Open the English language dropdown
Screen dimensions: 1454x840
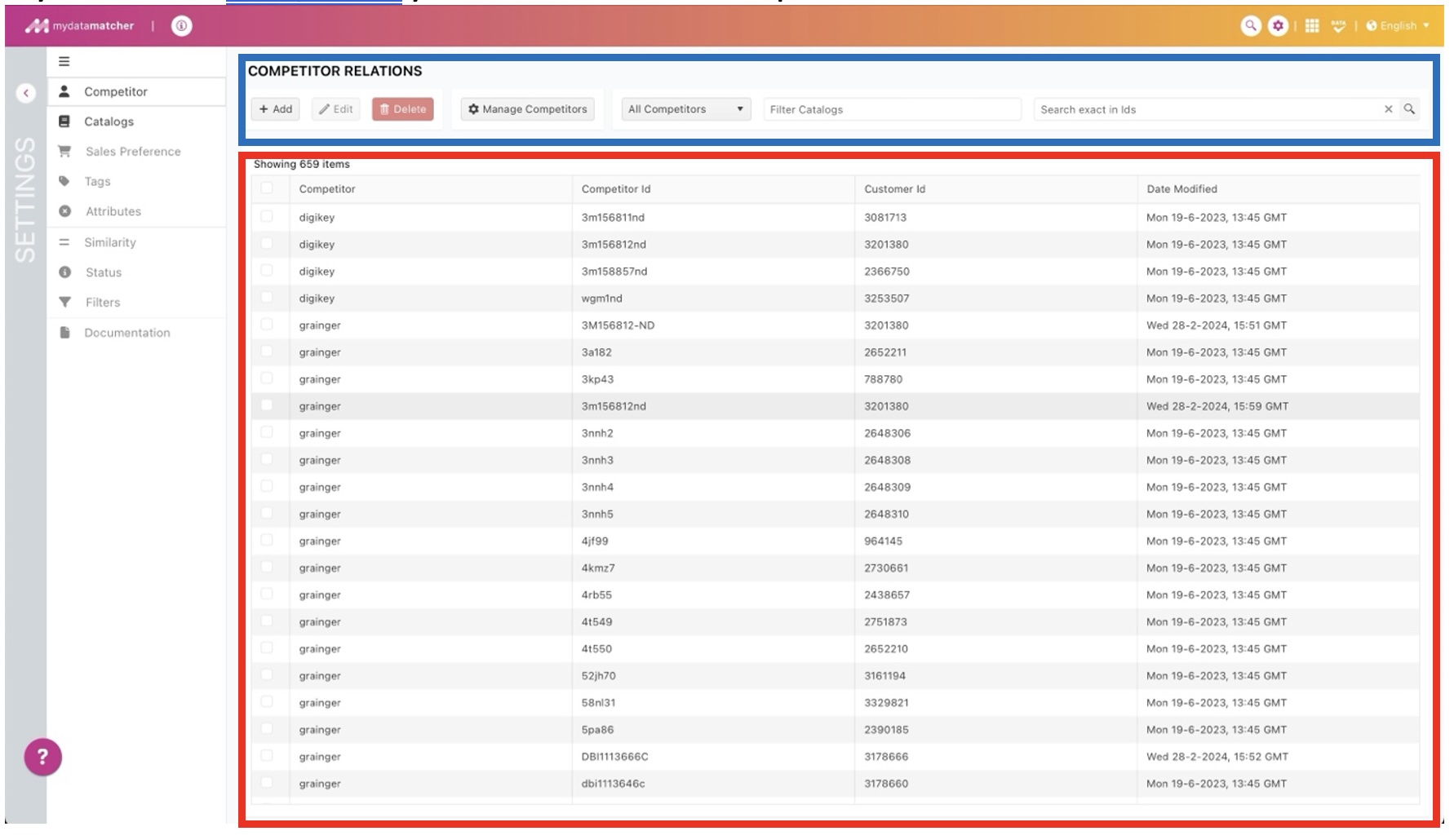[x=1398, y=26]
